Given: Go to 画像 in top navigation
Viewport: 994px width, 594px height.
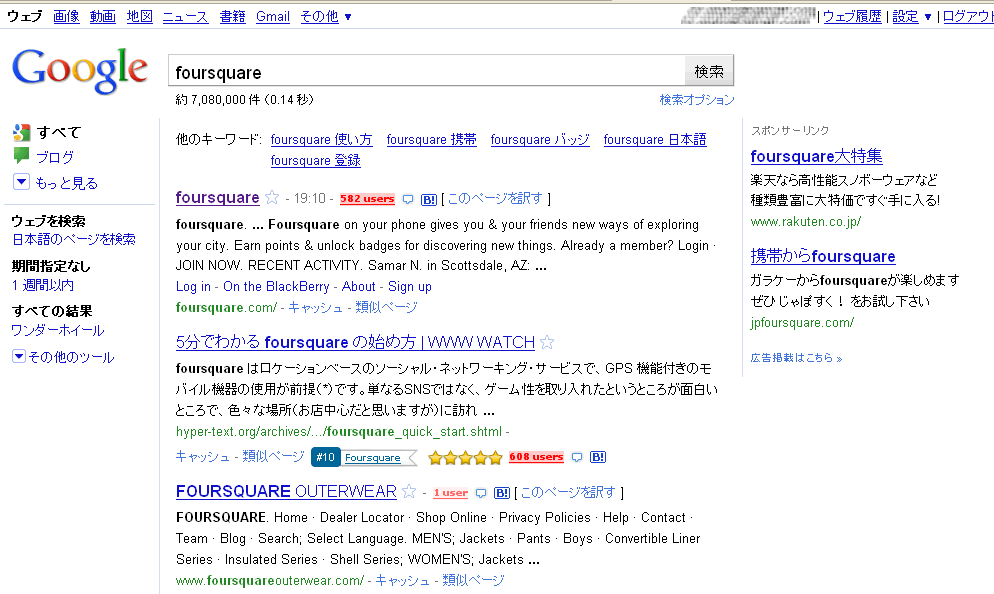Looking at the screenshot, I should pyautogui.click(x=66, y=17).
